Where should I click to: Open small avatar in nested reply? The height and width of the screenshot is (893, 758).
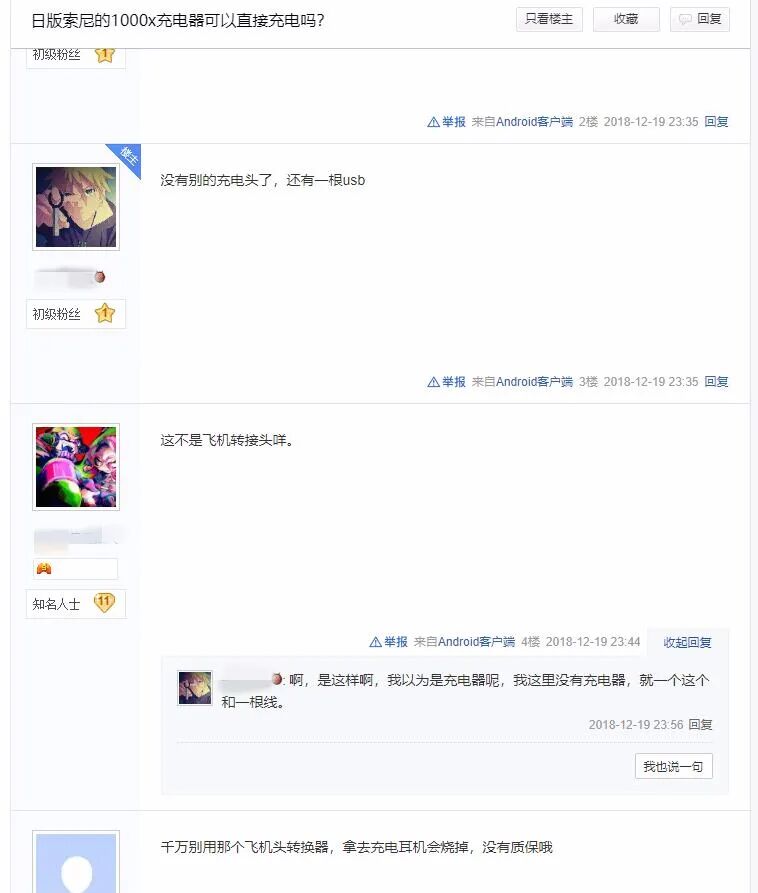[195, 688]
